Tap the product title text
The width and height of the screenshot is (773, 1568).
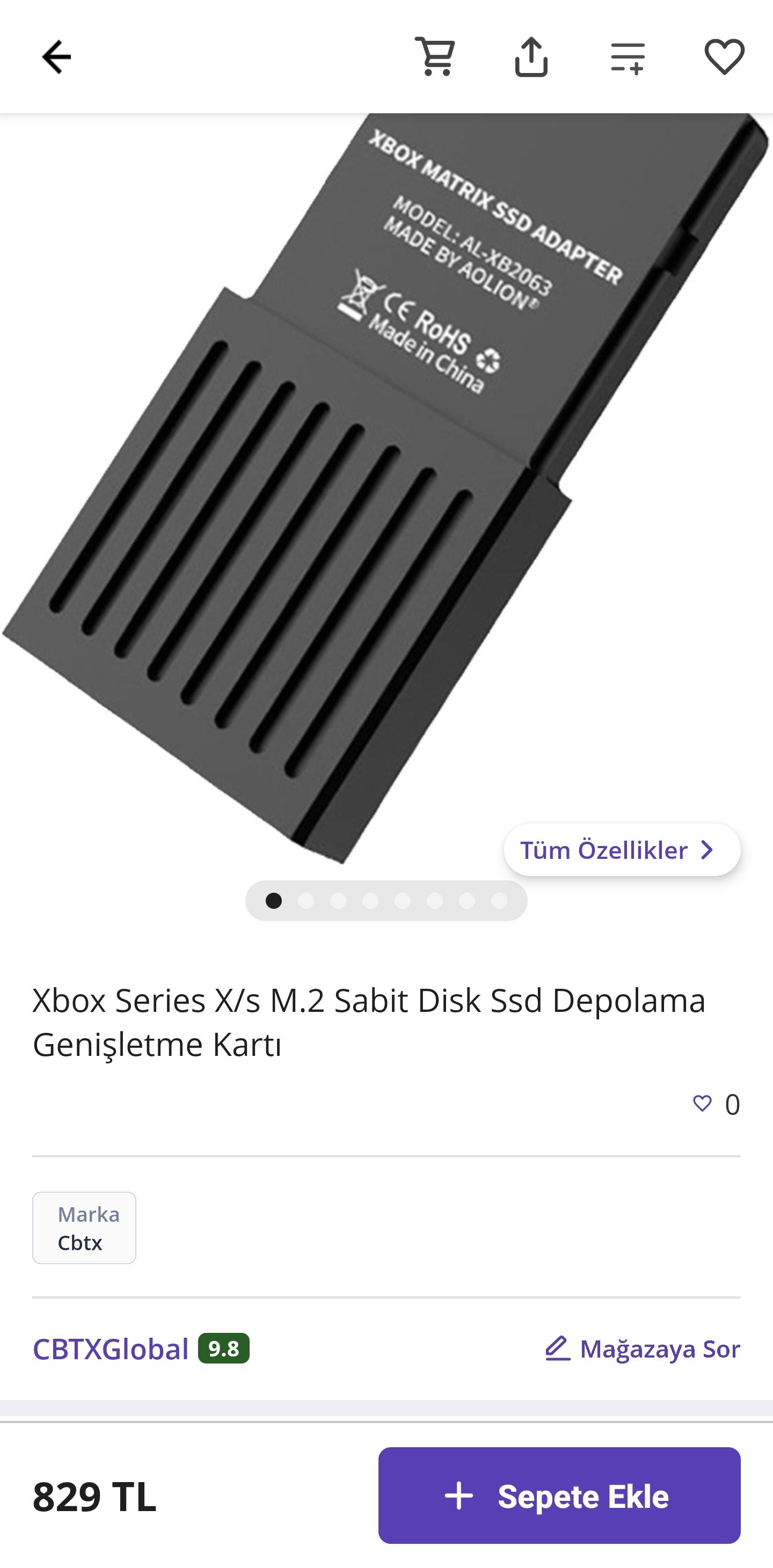pyautogui.click(x=369, y=1022)
